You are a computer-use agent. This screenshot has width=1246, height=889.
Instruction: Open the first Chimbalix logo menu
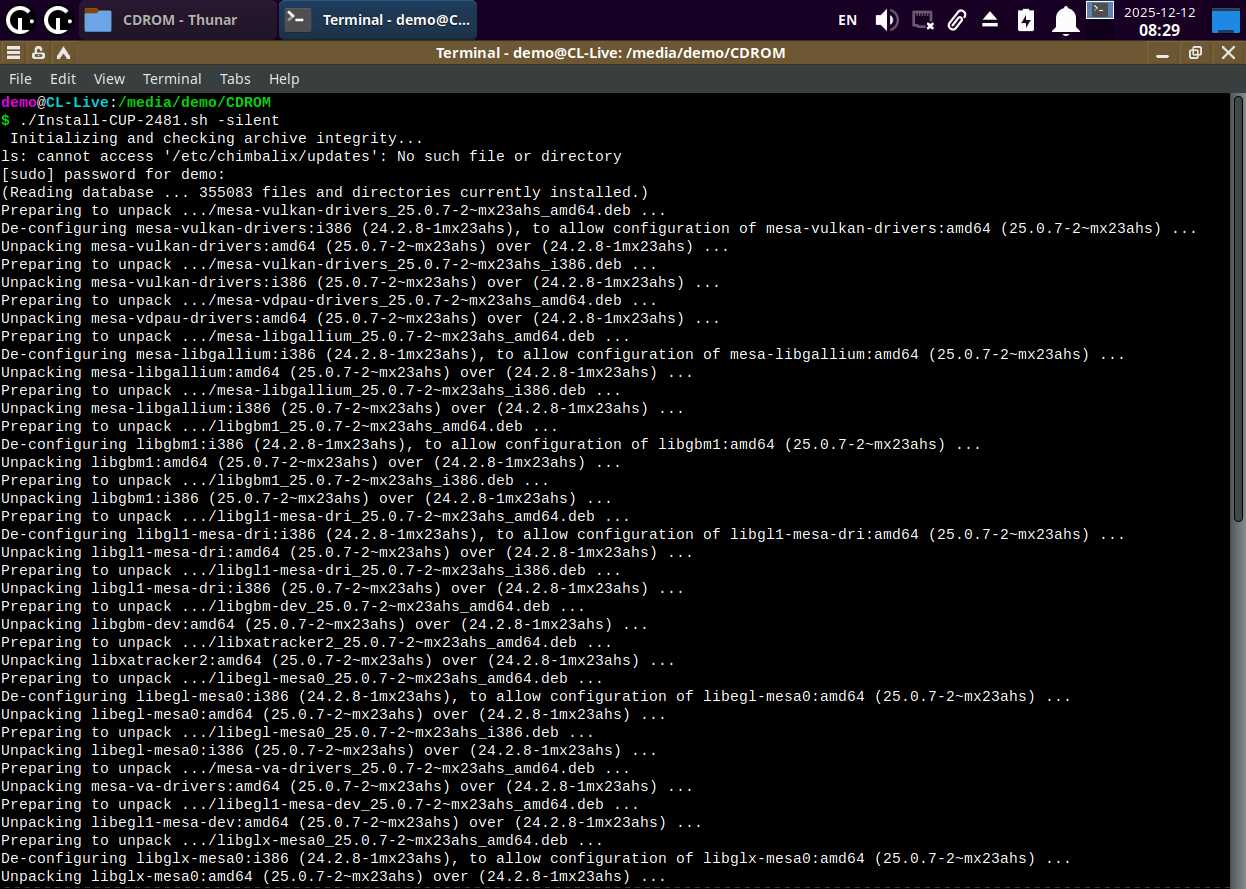19,19
